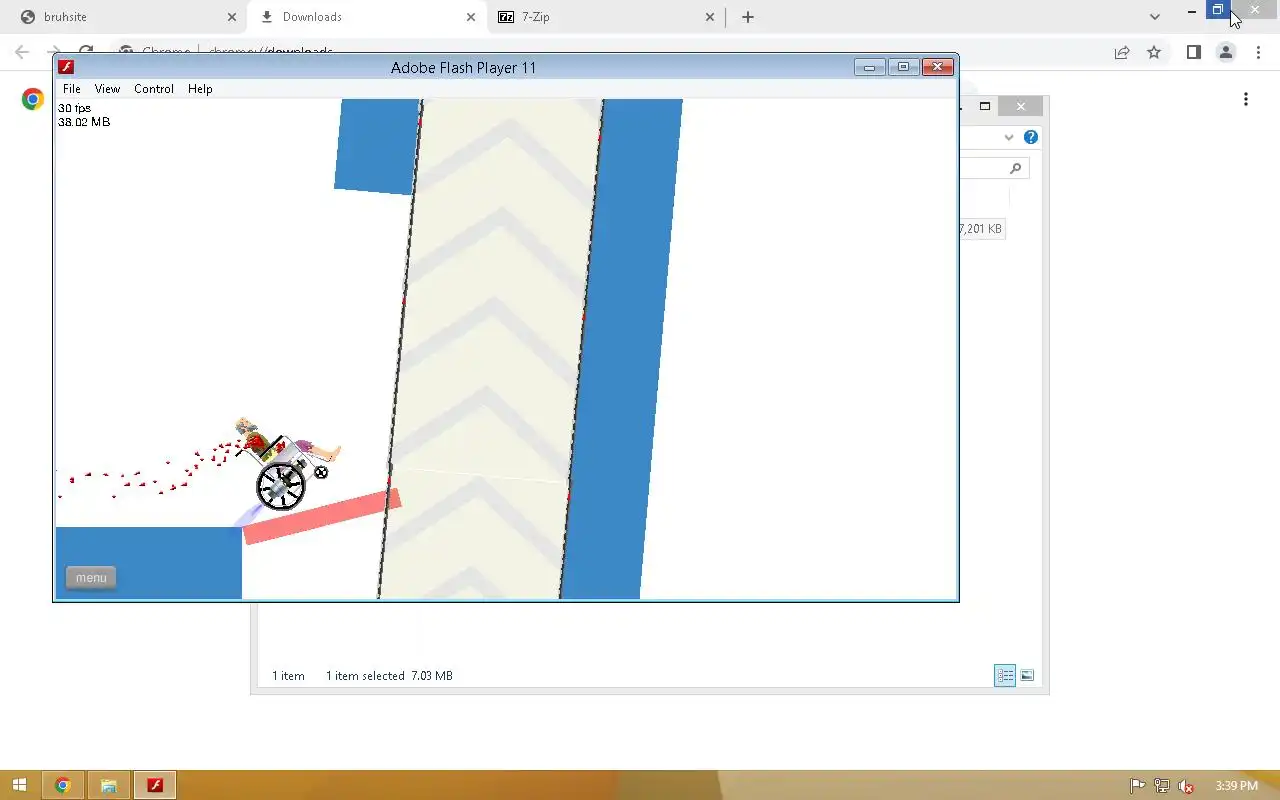Click the Flash Player title bar icon

[x=66, y=67]
